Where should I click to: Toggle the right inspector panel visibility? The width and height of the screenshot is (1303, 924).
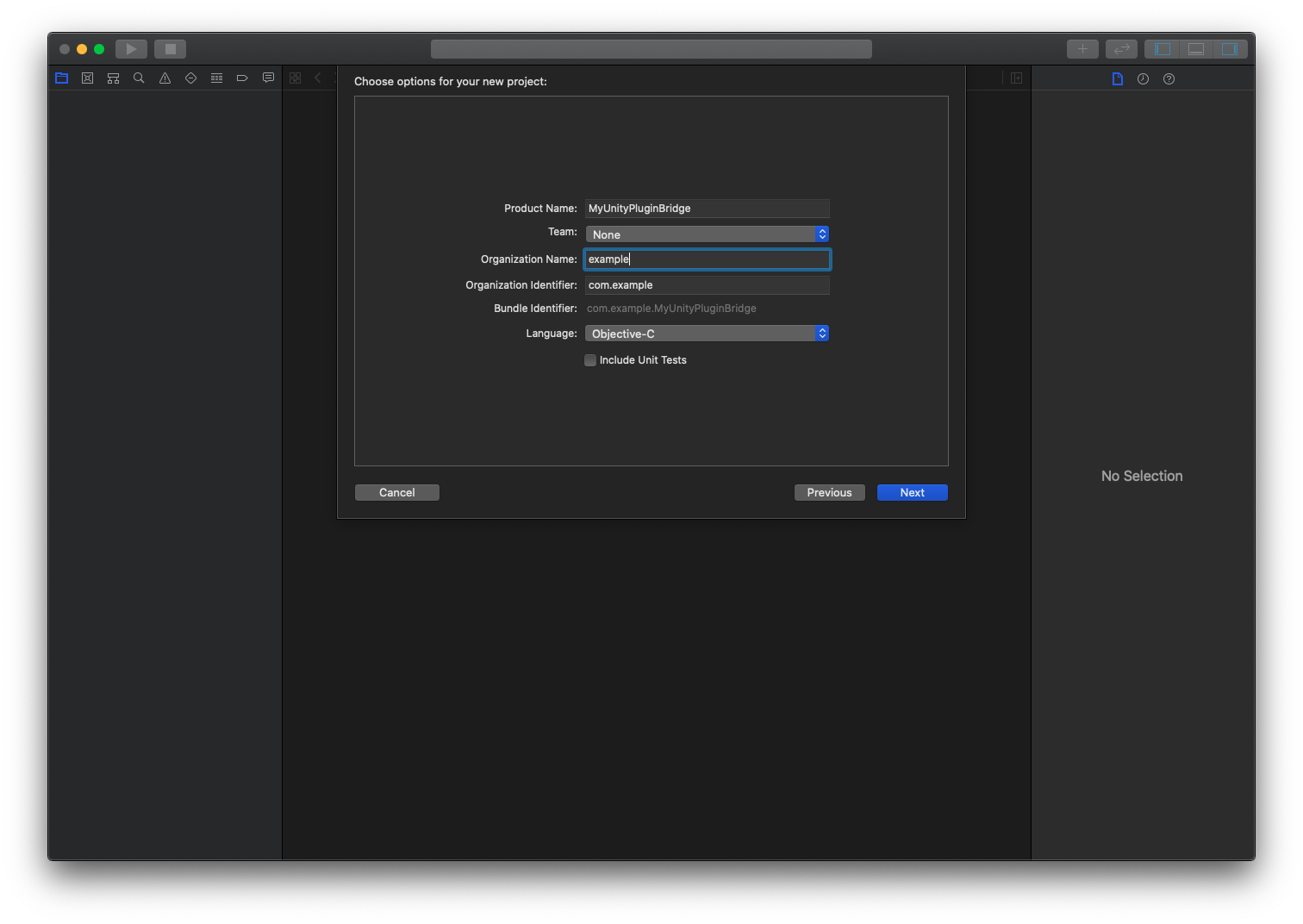[1230, 49]
